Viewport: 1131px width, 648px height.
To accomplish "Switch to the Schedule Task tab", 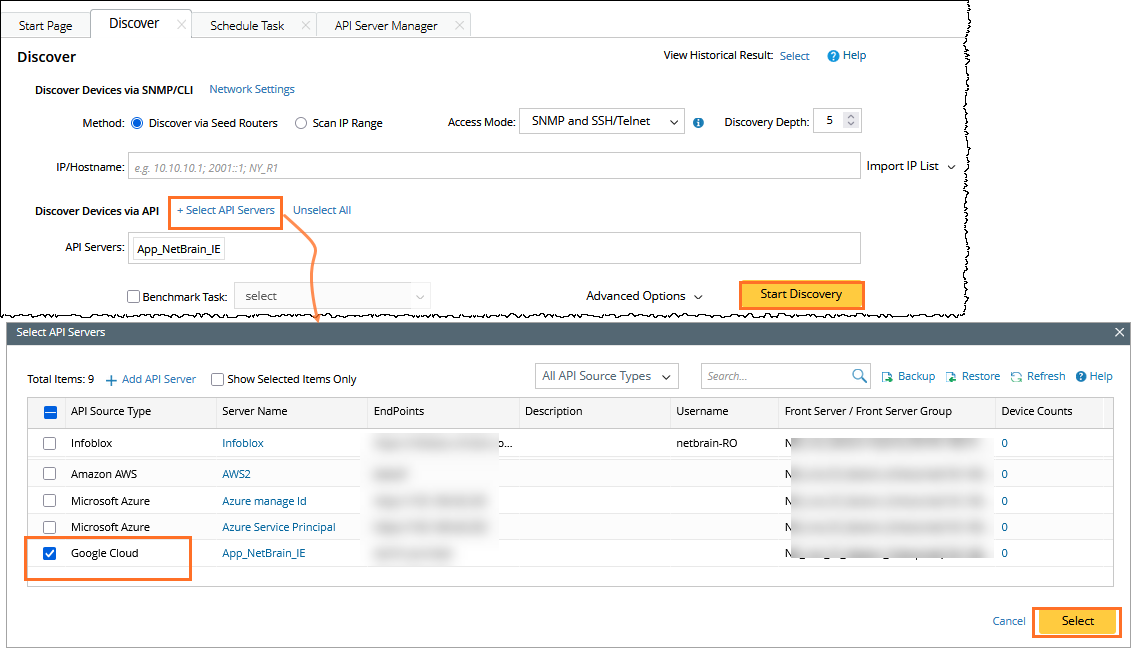I will coord(247,25).
